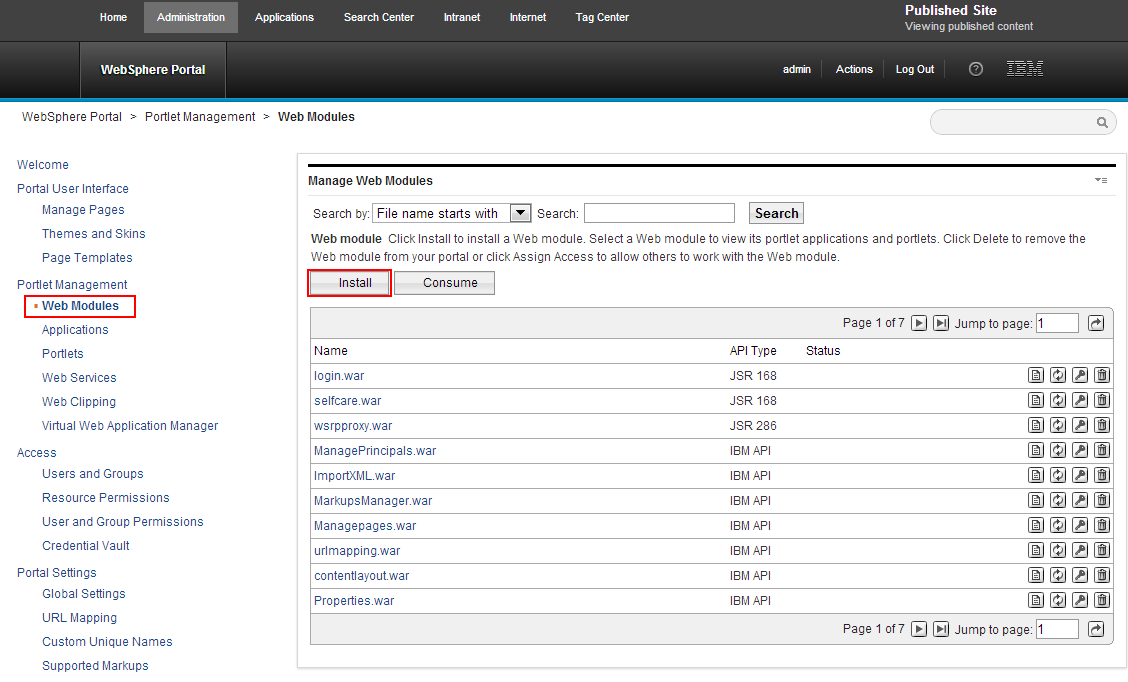Focus the Search text field in portlet
Image resolution: width=1128 pixels, height=682 pixels.
659,213
